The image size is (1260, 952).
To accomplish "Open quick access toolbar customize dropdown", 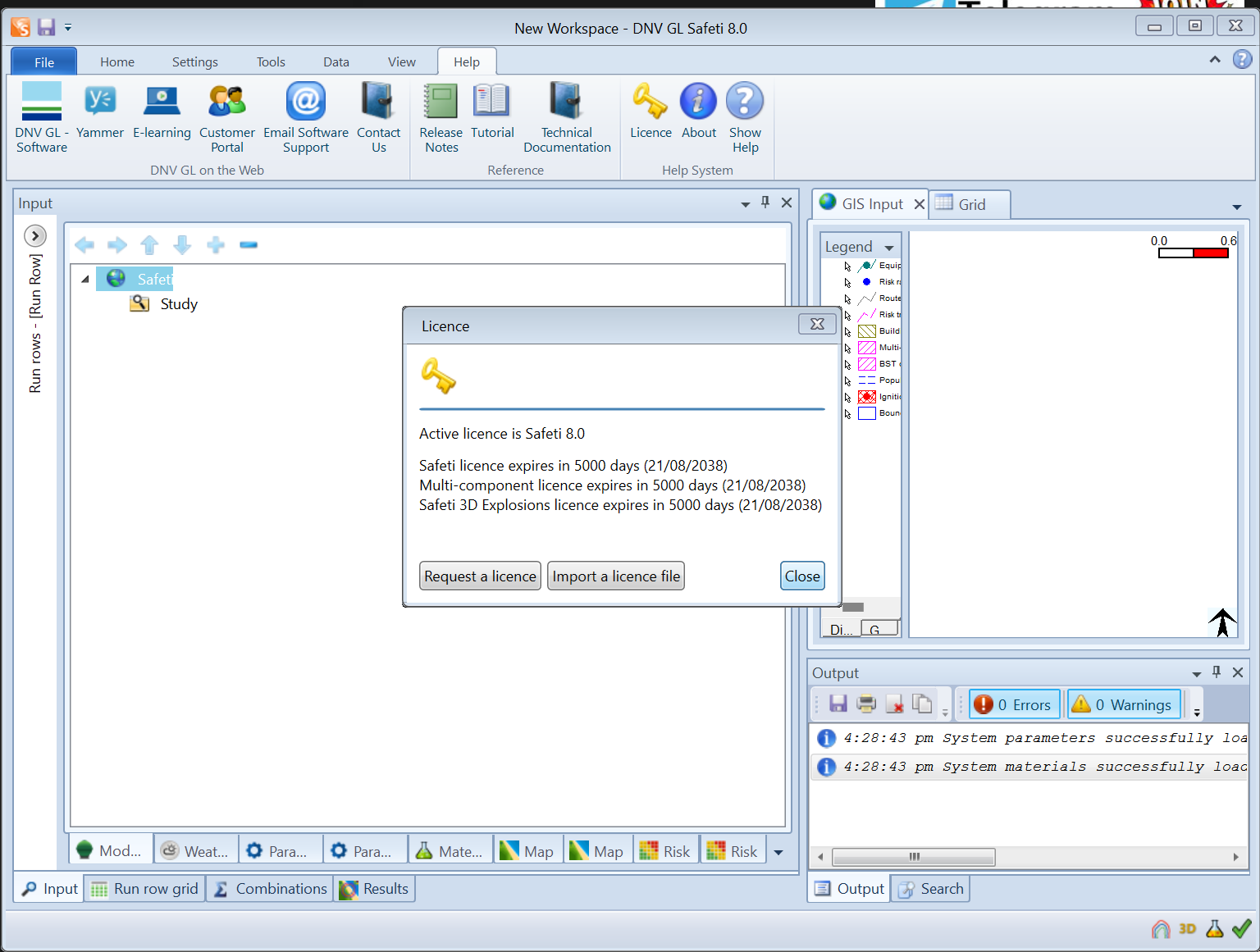I will (x=68, y=28).
